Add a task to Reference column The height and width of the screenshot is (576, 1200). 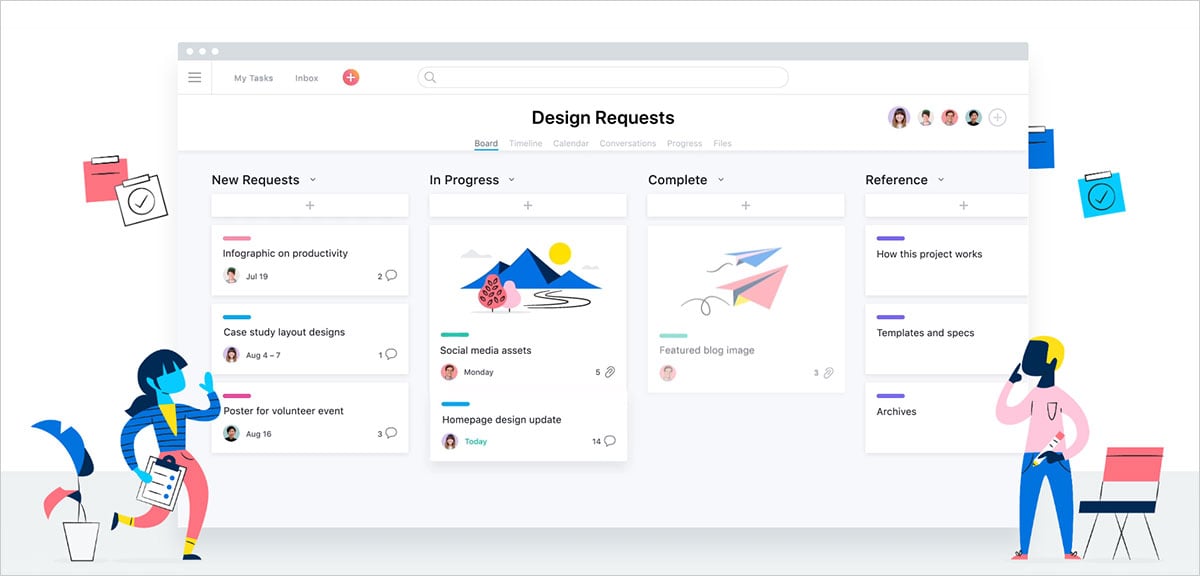946,205
